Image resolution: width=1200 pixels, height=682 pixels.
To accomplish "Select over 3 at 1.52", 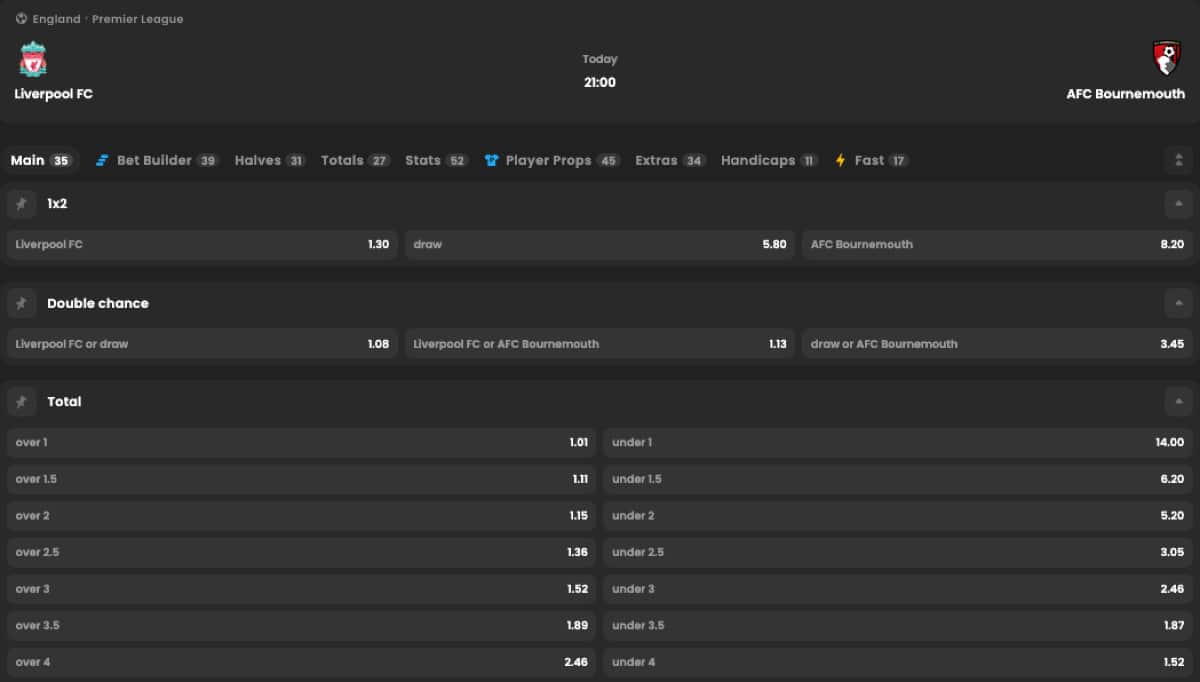I will (301, 589).
